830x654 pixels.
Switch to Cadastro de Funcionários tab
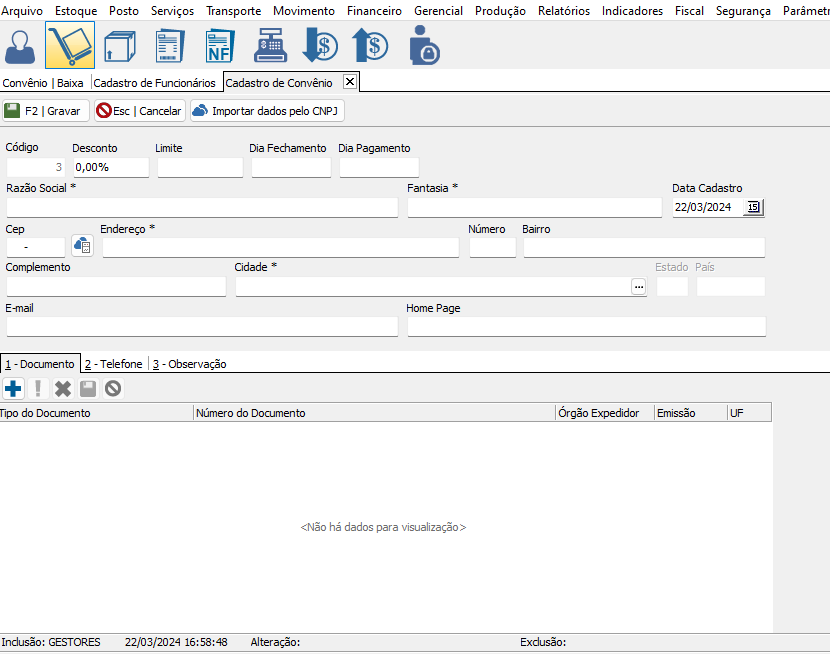tap(154, 82)
